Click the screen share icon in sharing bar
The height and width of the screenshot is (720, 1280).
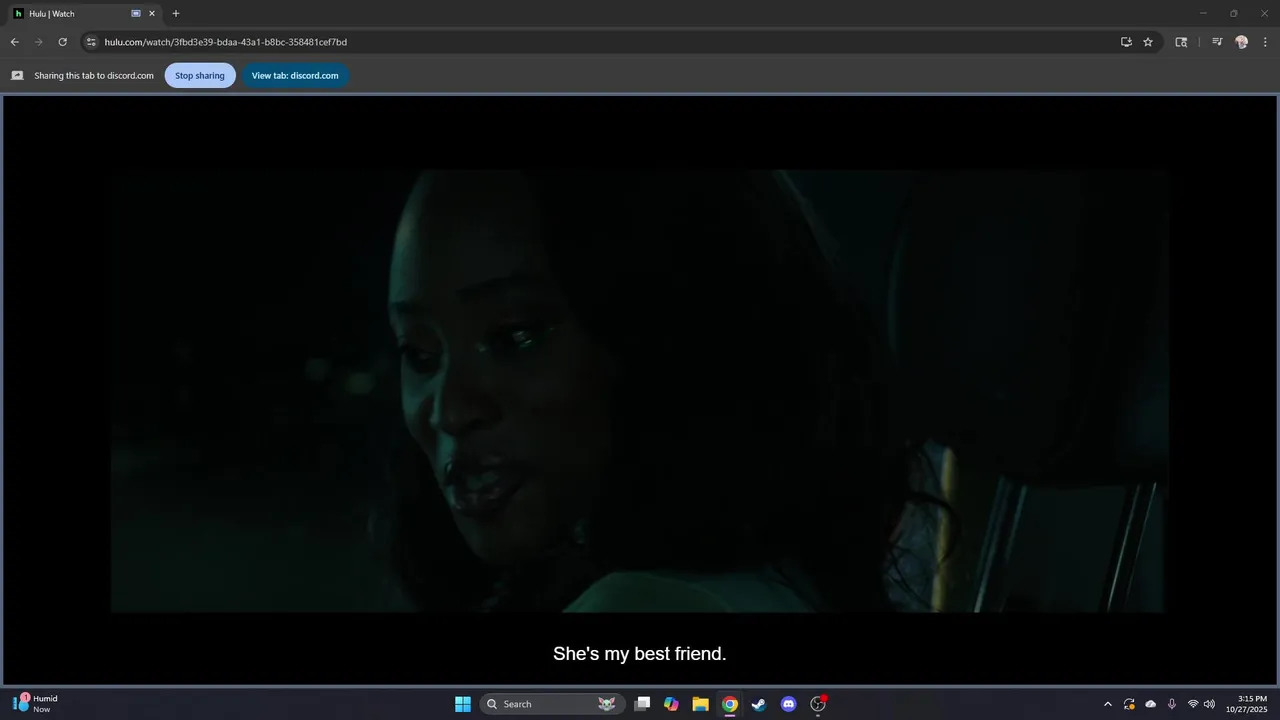pos(17,75)
